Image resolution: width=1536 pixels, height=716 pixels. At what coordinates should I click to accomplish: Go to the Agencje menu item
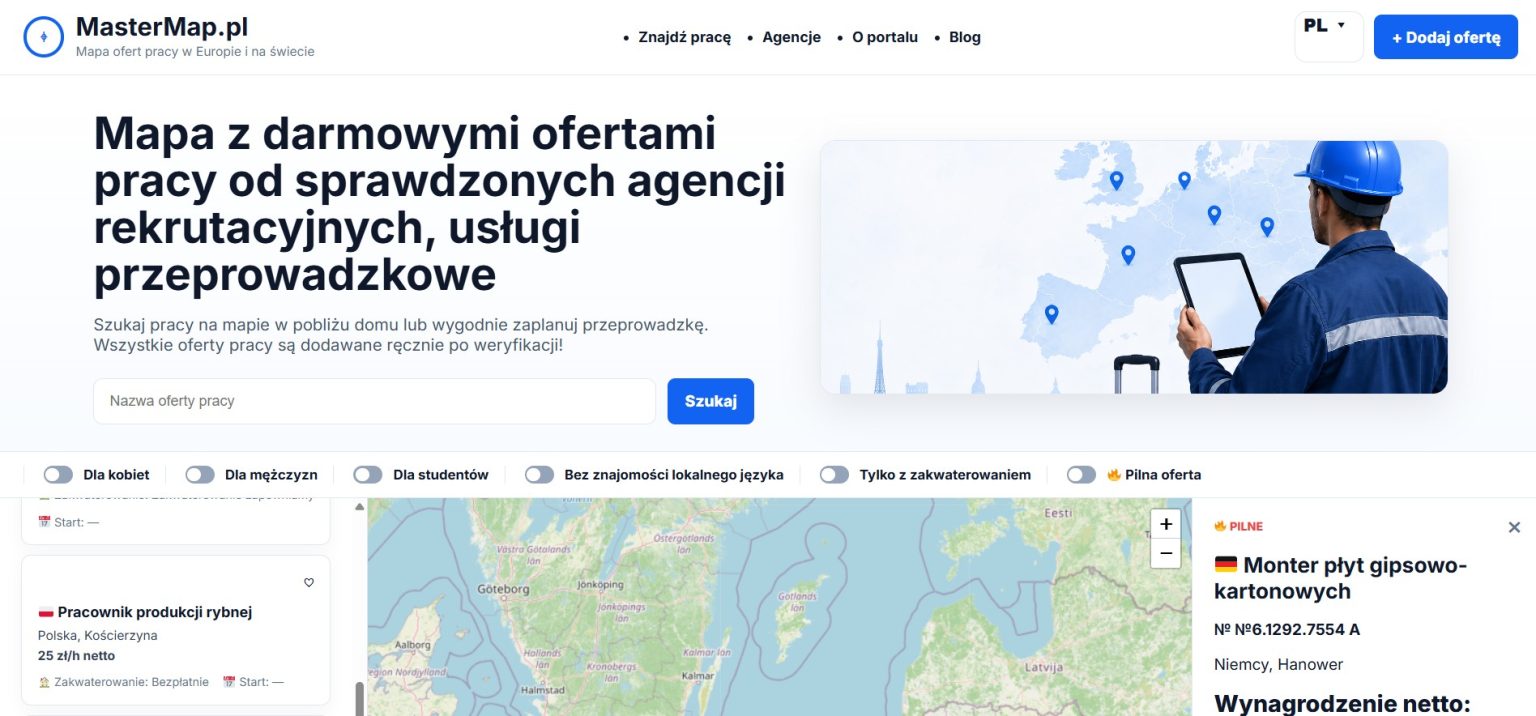point(791,37)
